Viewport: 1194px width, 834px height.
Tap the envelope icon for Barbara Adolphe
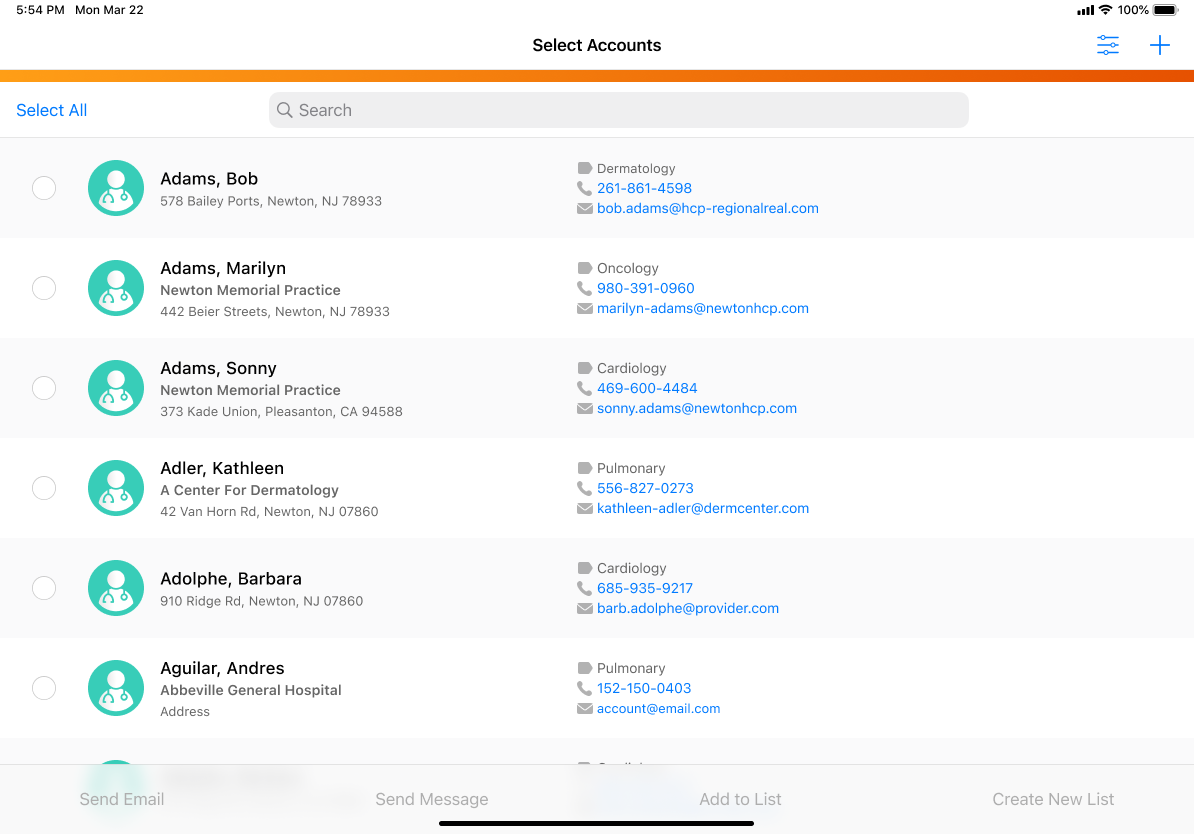click(585, 608)
